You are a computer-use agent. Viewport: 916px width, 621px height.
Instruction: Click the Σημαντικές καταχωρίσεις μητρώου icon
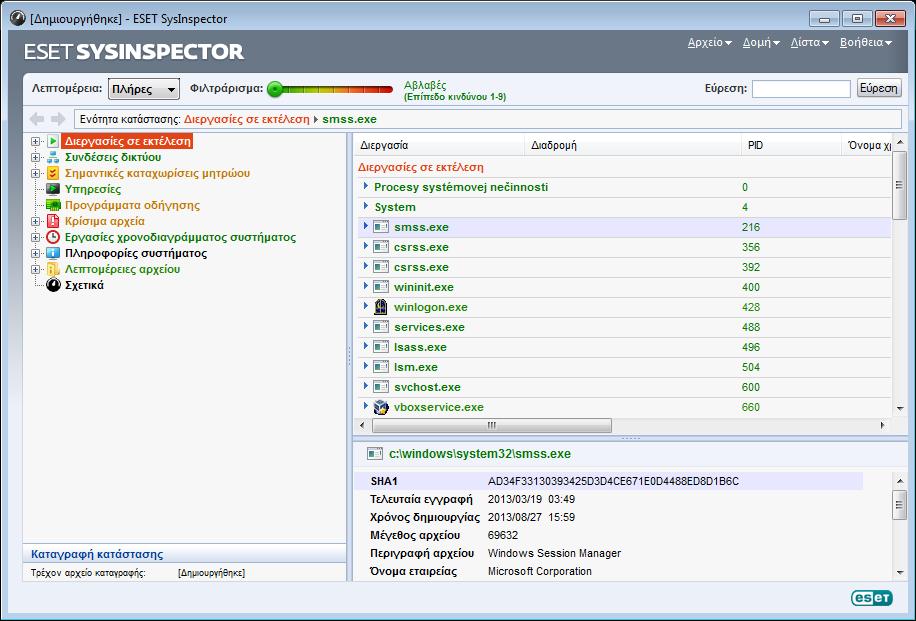coord(53,173)
